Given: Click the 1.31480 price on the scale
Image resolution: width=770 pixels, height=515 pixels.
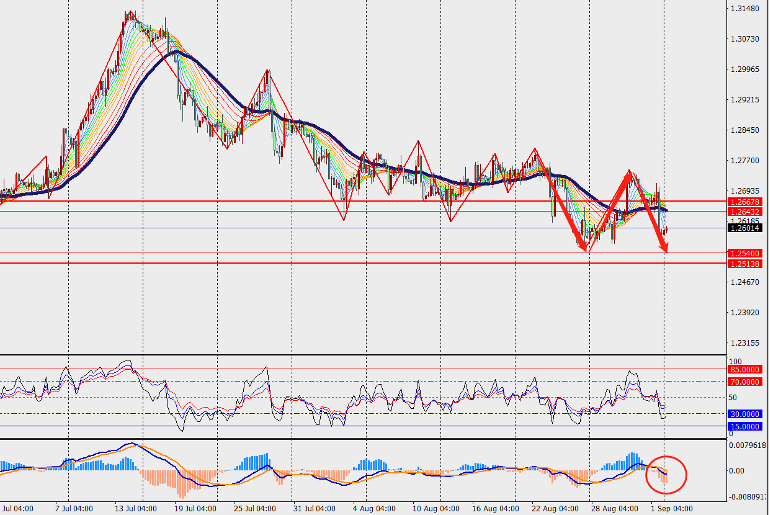Looking at the screenshot, I should click(745, 8).
